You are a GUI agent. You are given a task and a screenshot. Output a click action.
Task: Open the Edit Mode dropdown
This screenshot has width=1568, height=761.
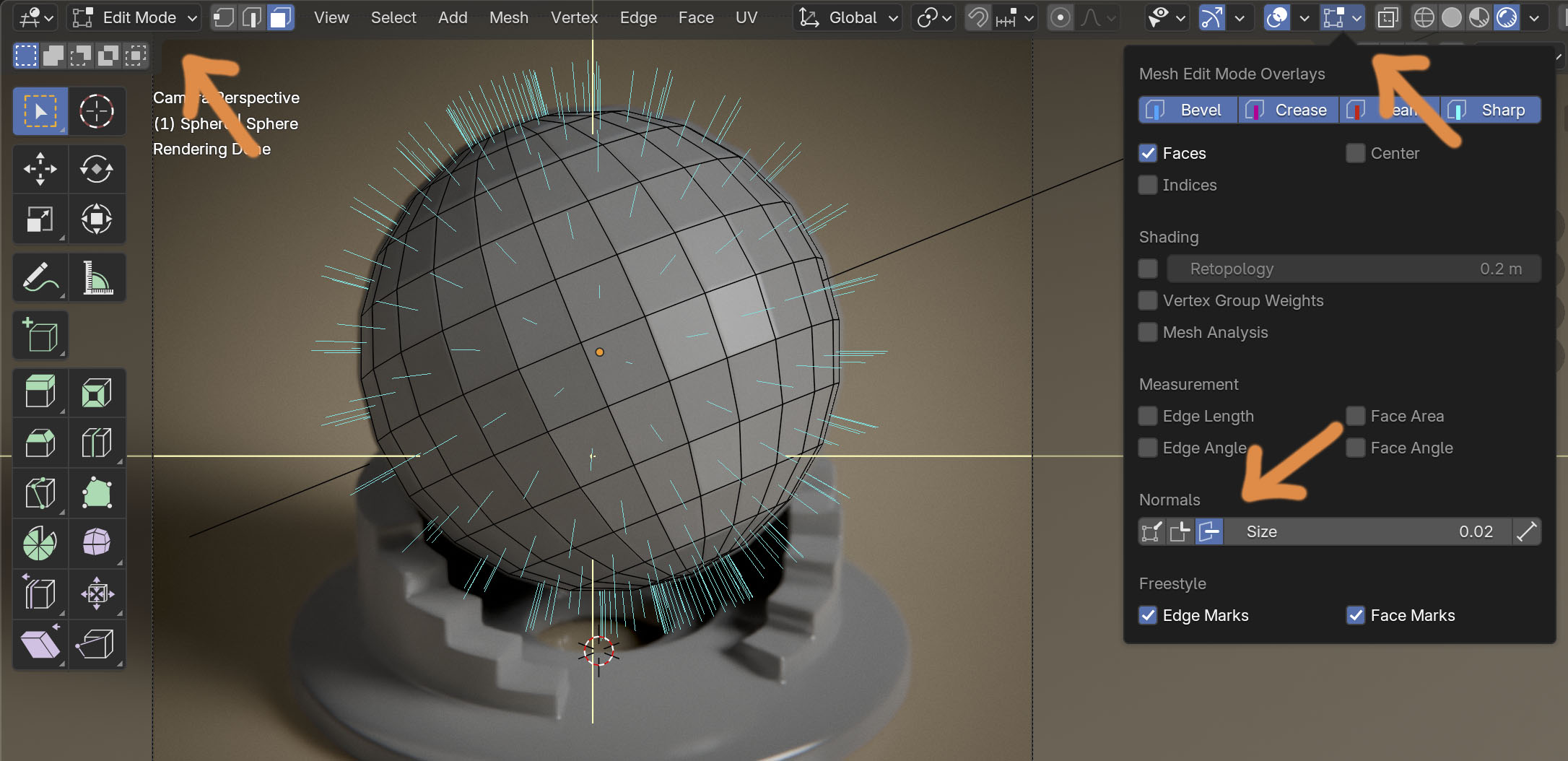click(x=134, y=17)
